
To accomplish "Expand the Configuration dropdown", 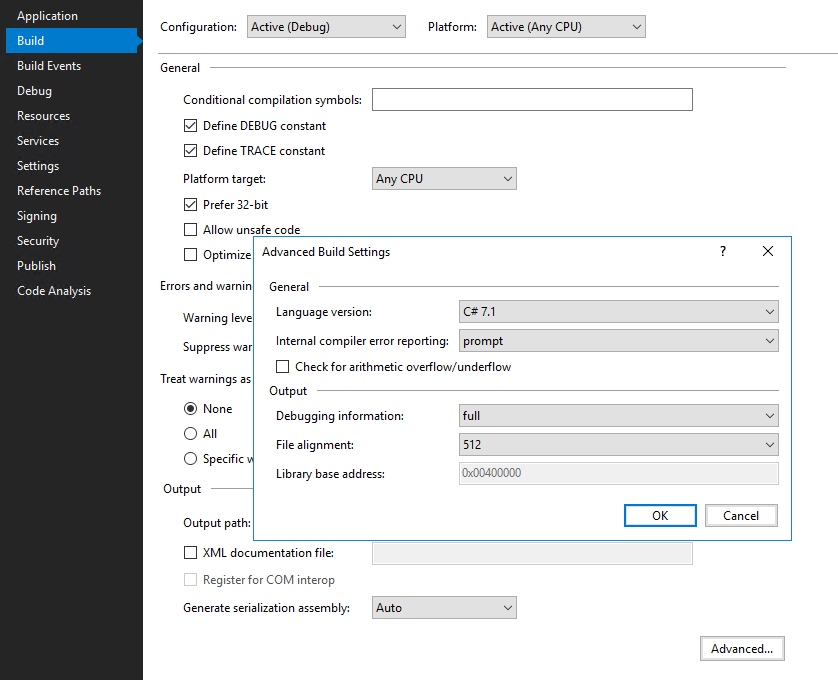I will (x=326, y=27).
